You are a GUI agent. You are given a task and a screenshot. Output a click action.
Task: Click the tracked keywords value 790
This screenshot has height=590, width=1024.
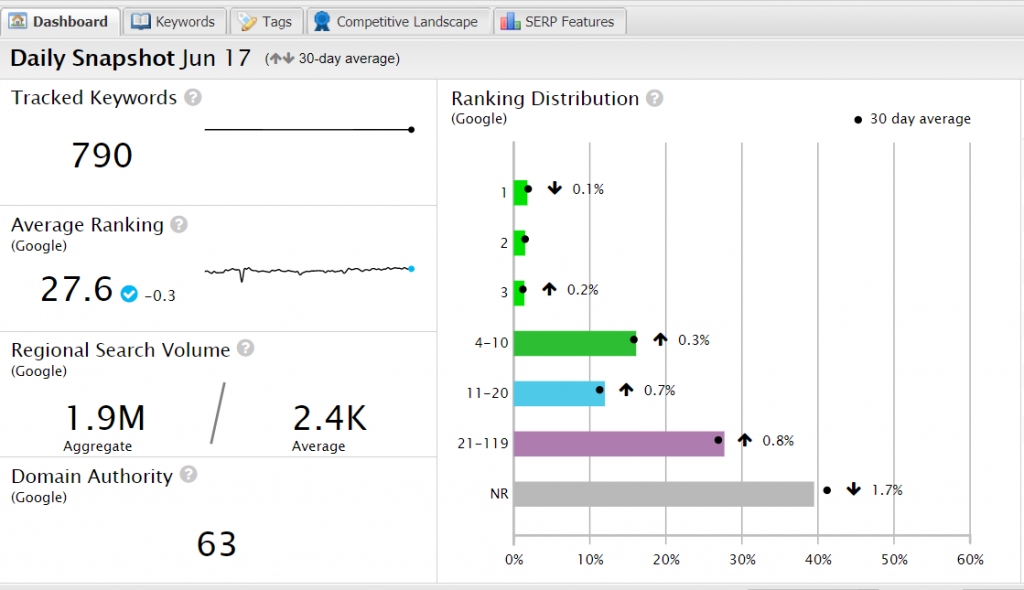pyautogui.click(x=102, y=156)
